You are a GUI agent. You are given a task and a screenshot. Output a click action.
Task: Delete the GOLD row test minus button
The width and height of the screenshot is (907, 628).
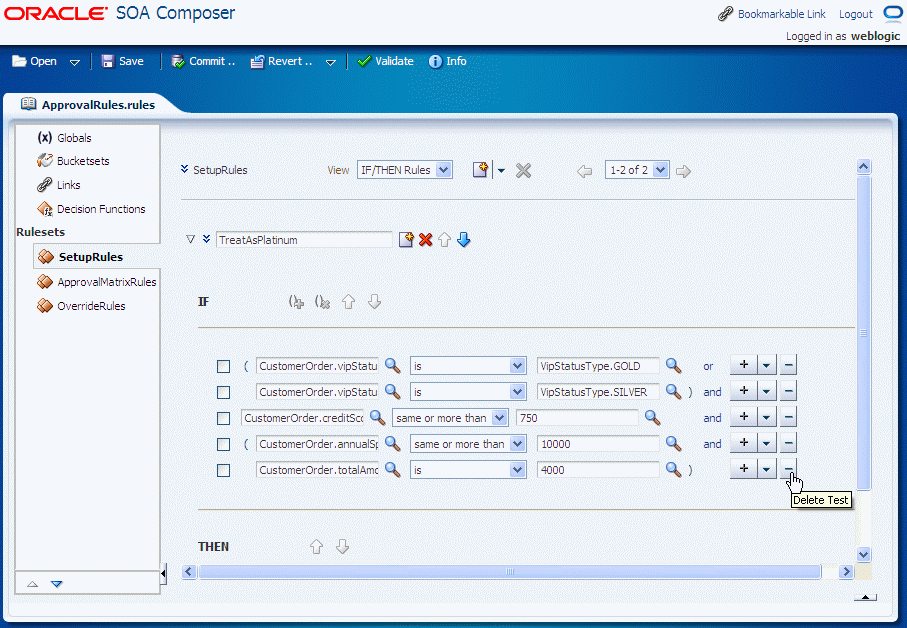click(788, 365)
